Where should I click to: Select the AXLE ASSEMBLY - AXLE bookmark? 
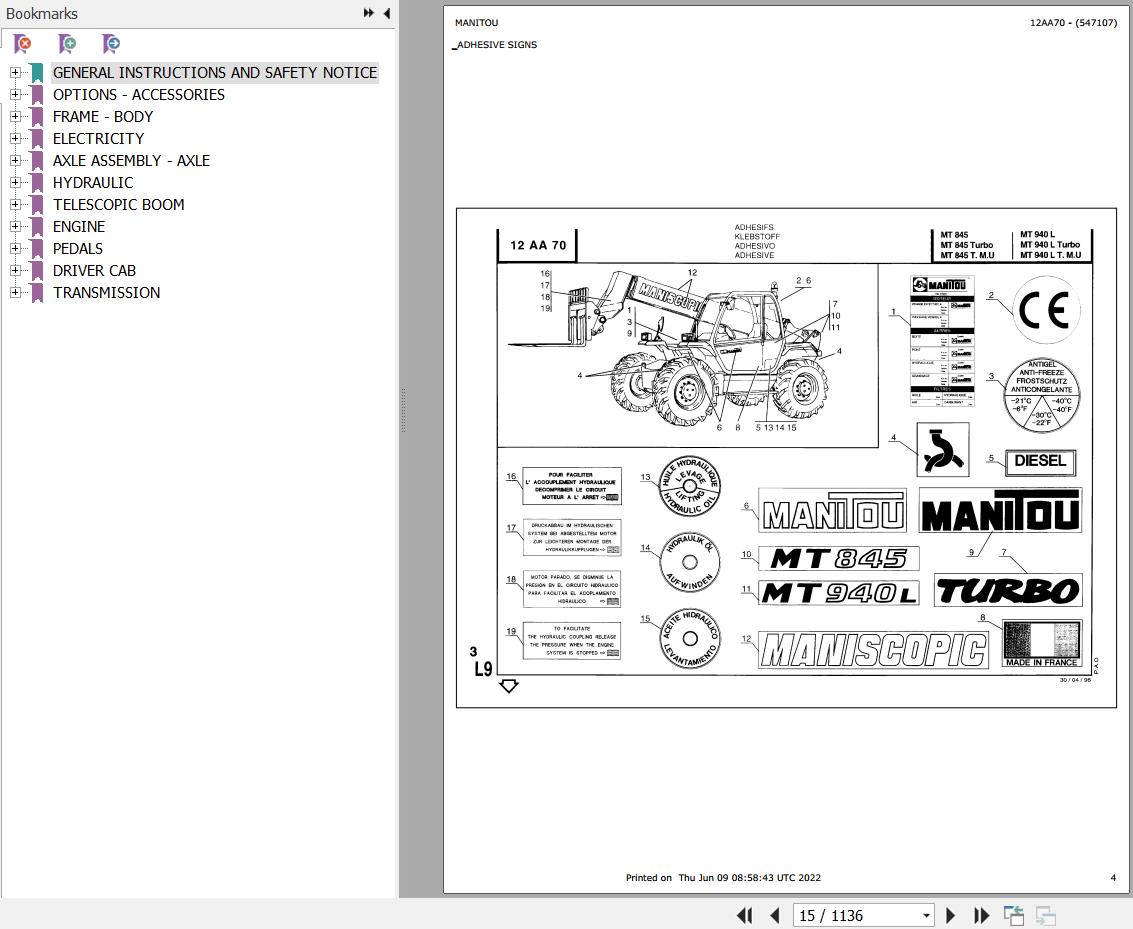(132, 160)
